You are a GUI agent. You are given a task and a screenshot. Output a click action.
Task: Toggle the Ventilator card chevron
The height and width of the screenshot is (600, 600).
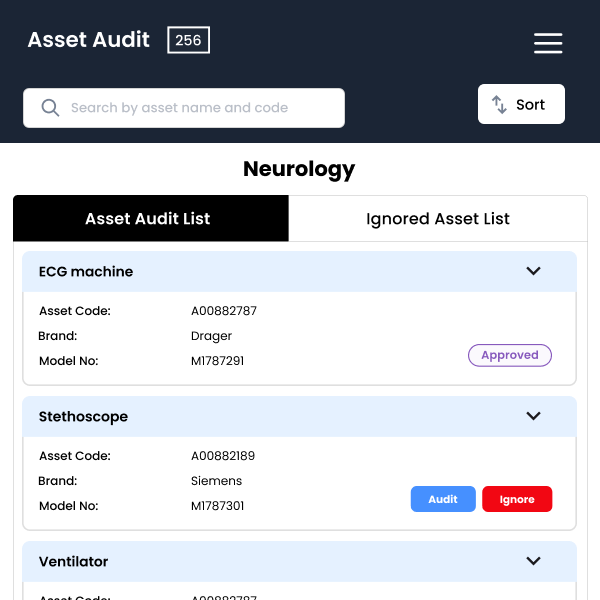tap(533, 561)
